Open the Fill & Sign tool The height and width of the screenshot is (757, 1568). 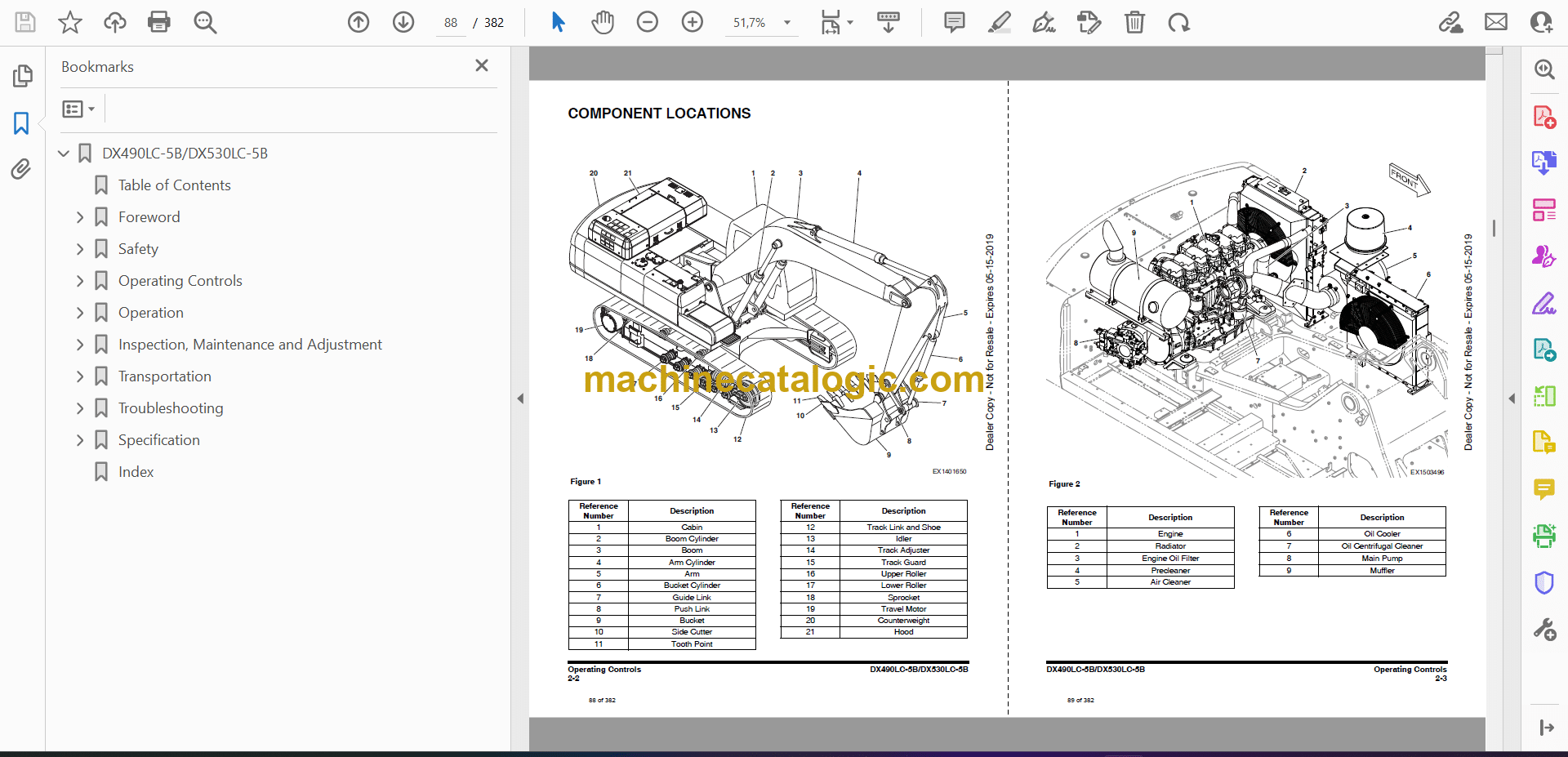(1544, 304)
